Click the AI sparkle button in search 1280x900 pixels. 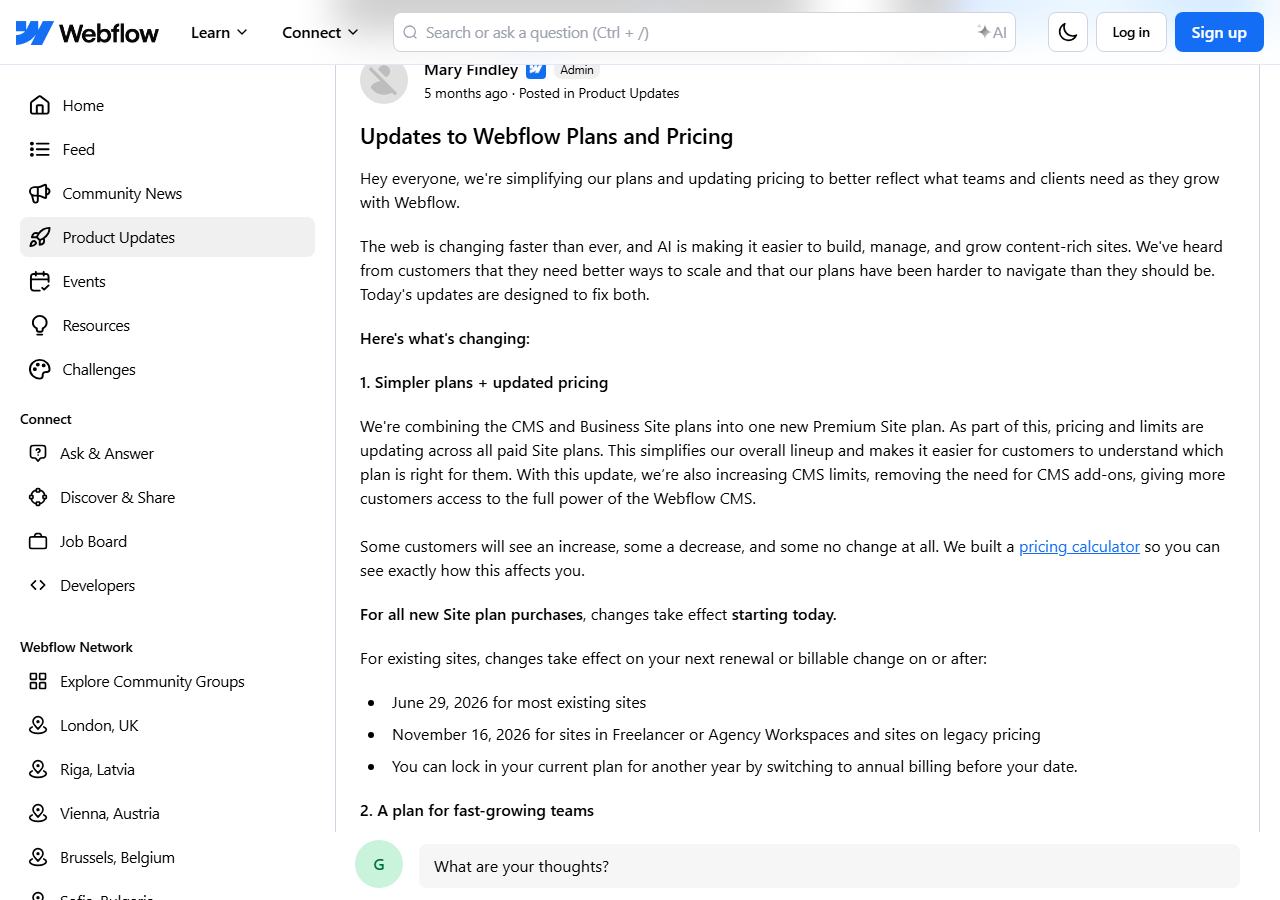992,32
